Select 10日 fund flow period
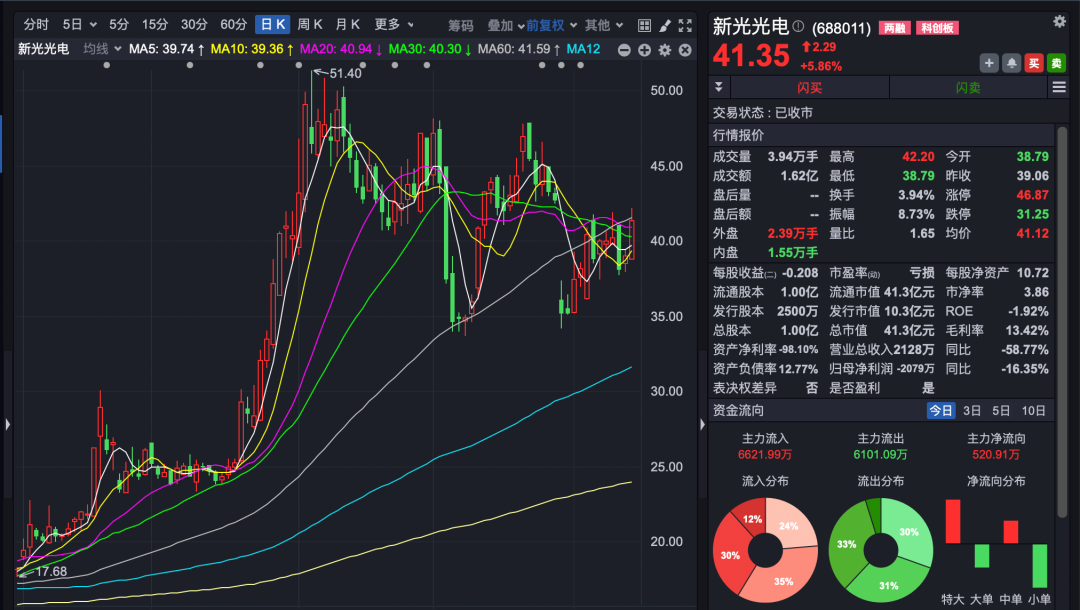 pos(1033,410)
